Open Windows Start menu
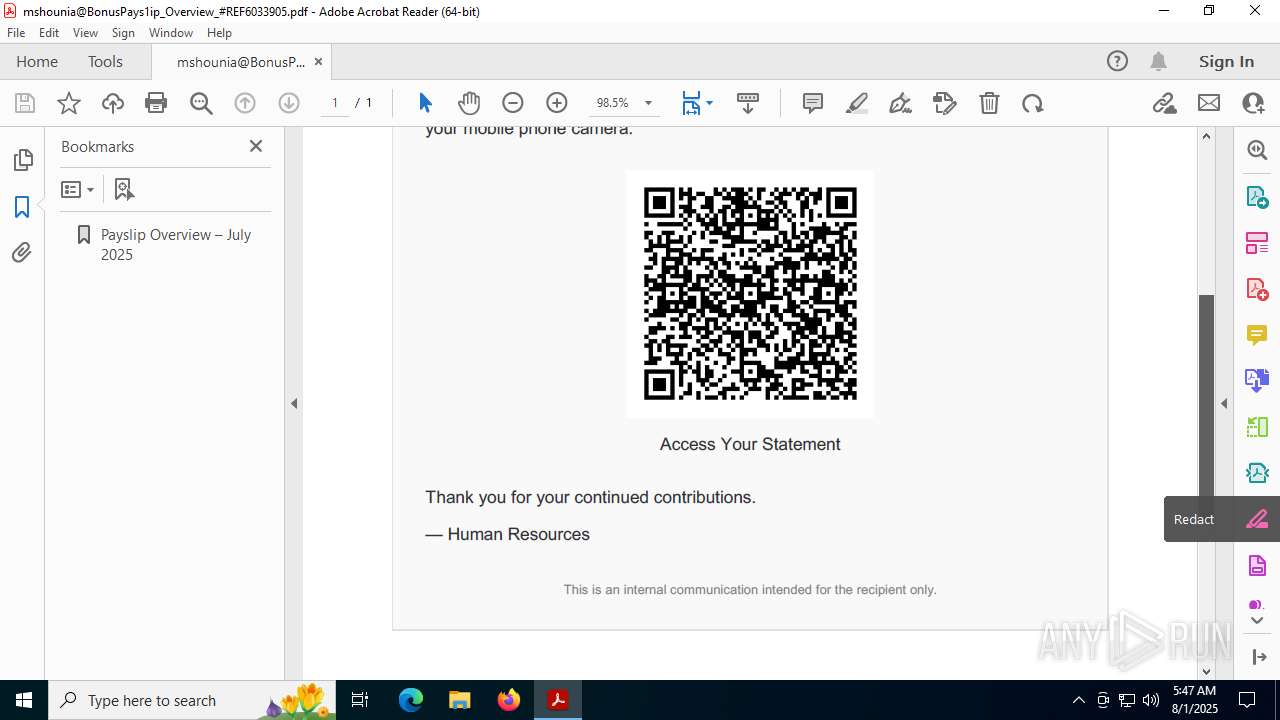Image resolution: width=1280 pixels, height=720 pixels. pyautogui.click(x=24, y=700)
